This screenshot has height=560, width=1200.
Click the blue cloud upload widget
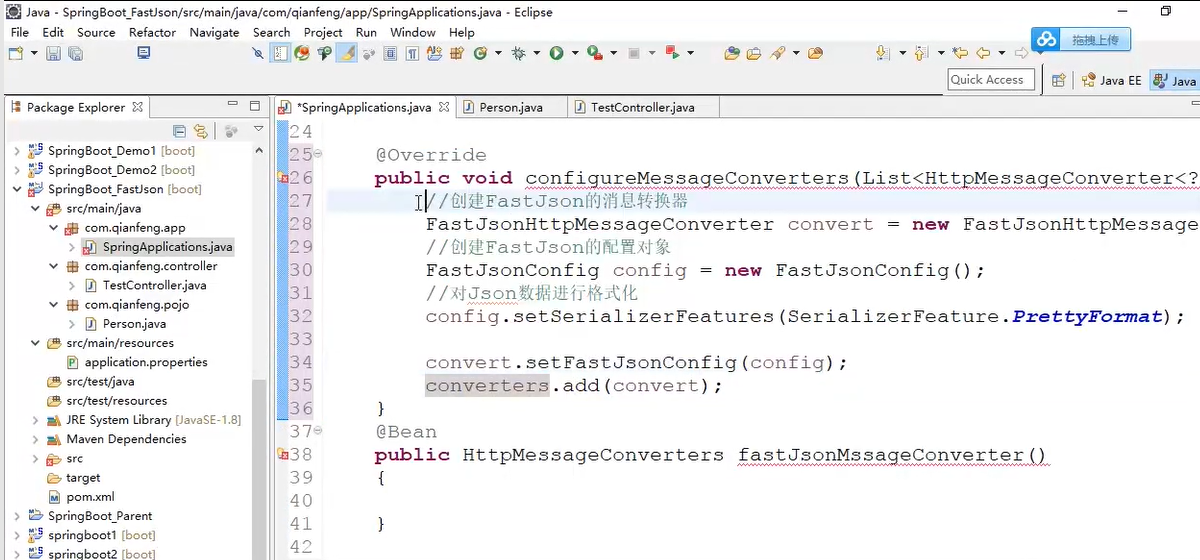[x=1082, y=40]
